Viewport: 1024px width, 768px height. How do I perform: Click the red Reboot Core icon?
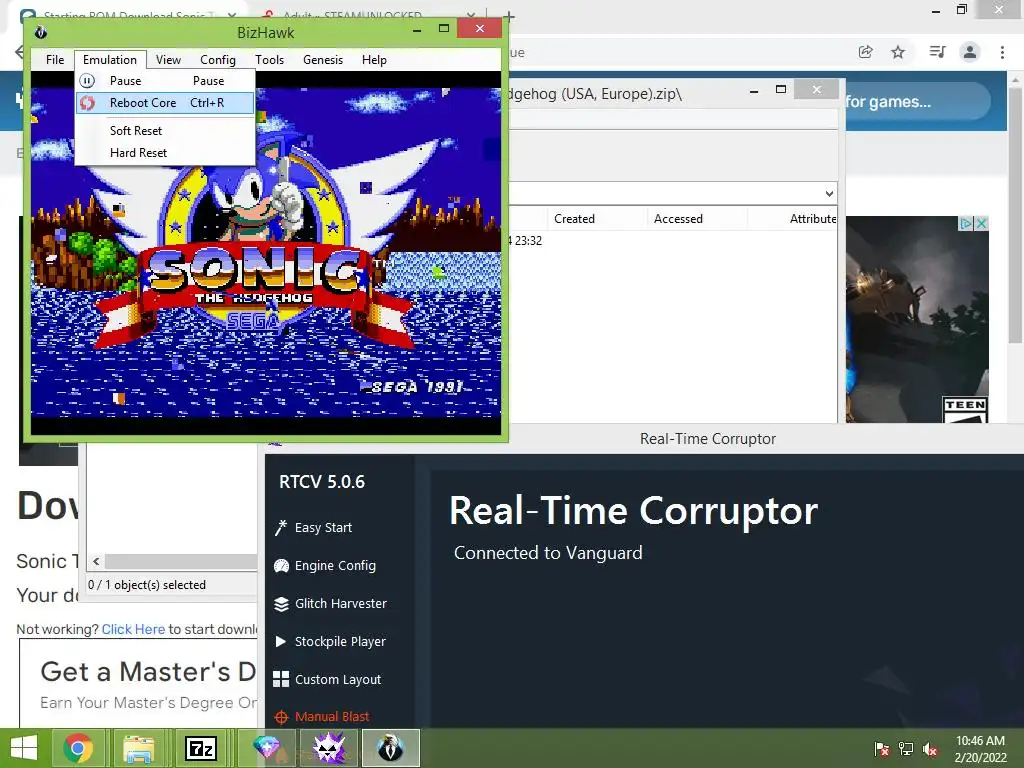coord(87,103)
